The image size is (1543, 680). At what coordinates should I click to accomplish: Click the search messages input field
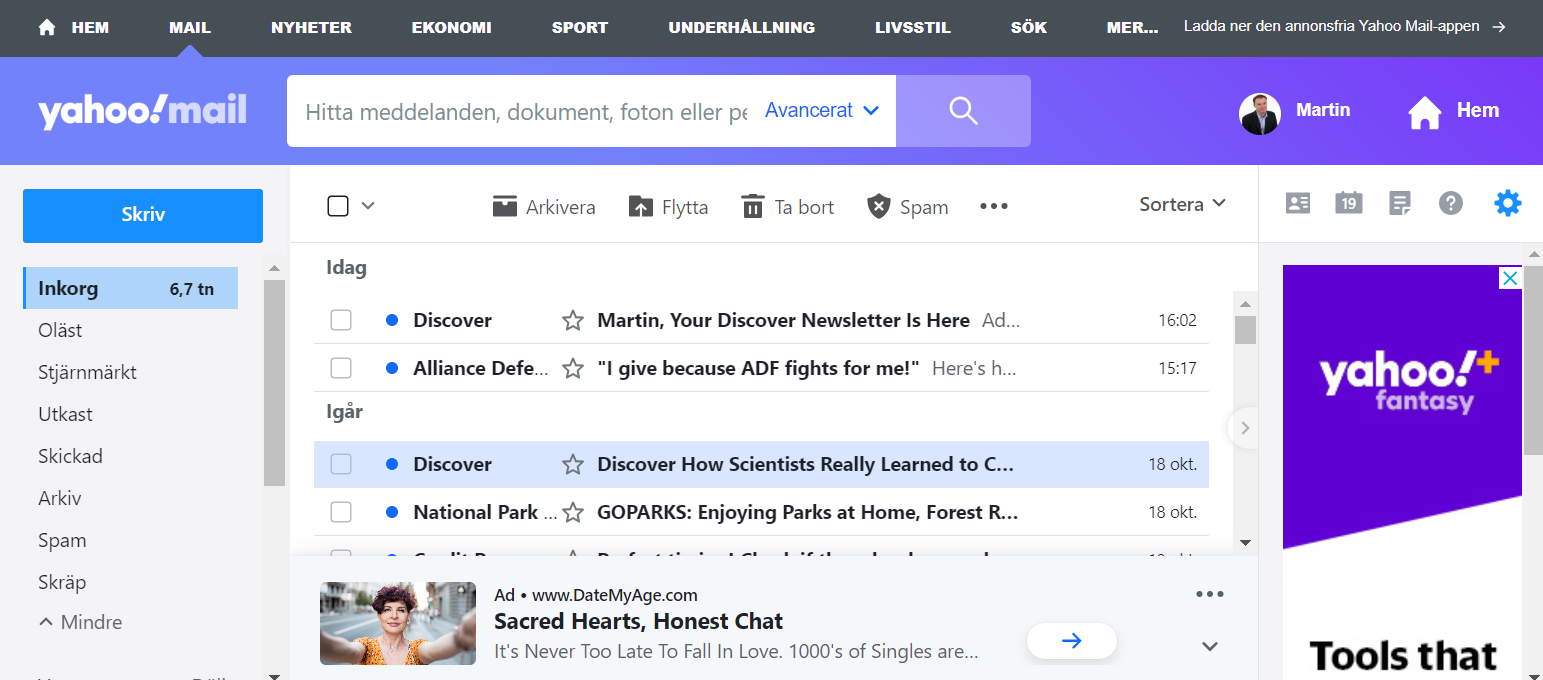525,111
